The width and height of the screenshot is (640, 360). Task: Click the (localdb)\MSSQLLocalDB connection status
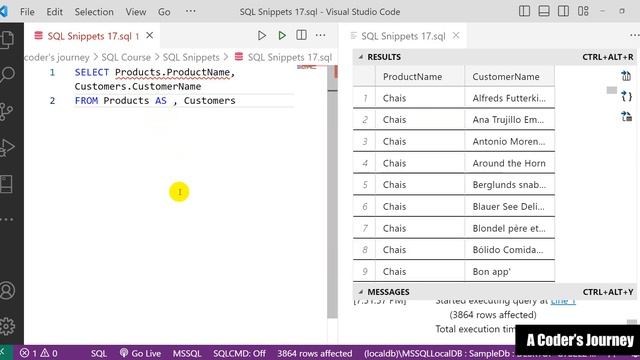click(x=439, y=353)
